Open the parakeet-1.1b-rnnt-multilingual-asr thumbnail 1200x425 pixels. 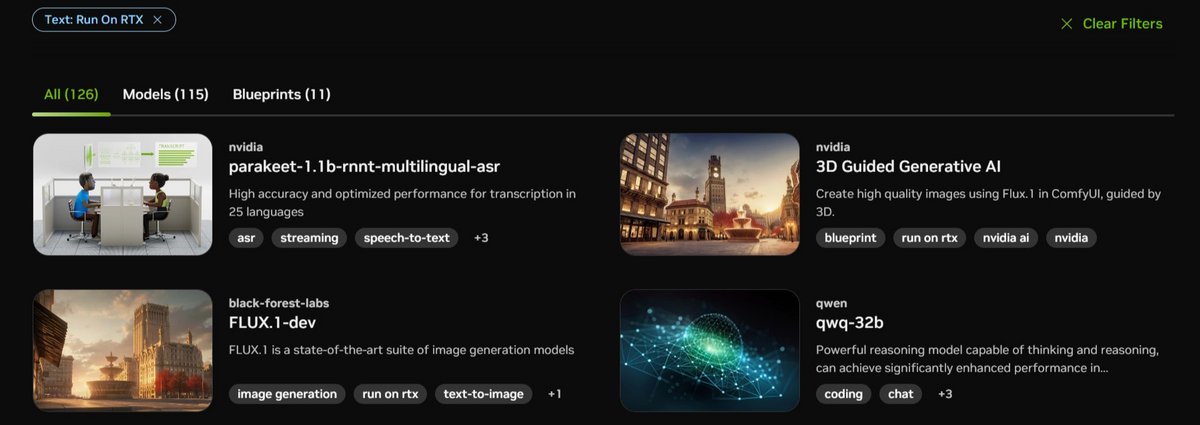[x=123, y=194]
